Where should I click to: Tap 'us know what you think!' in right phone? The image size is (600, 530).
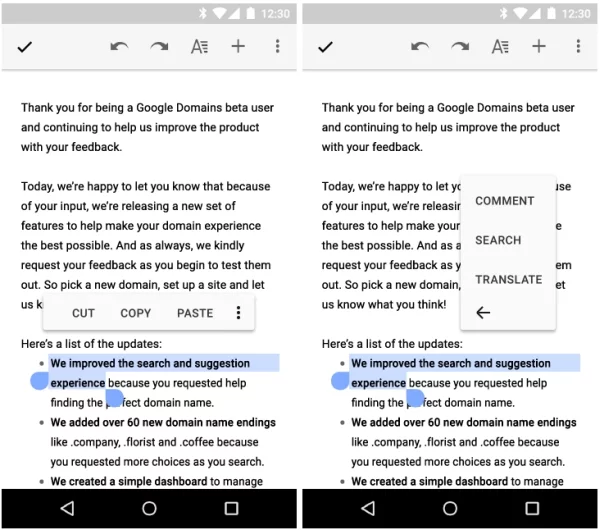point(384,304)
